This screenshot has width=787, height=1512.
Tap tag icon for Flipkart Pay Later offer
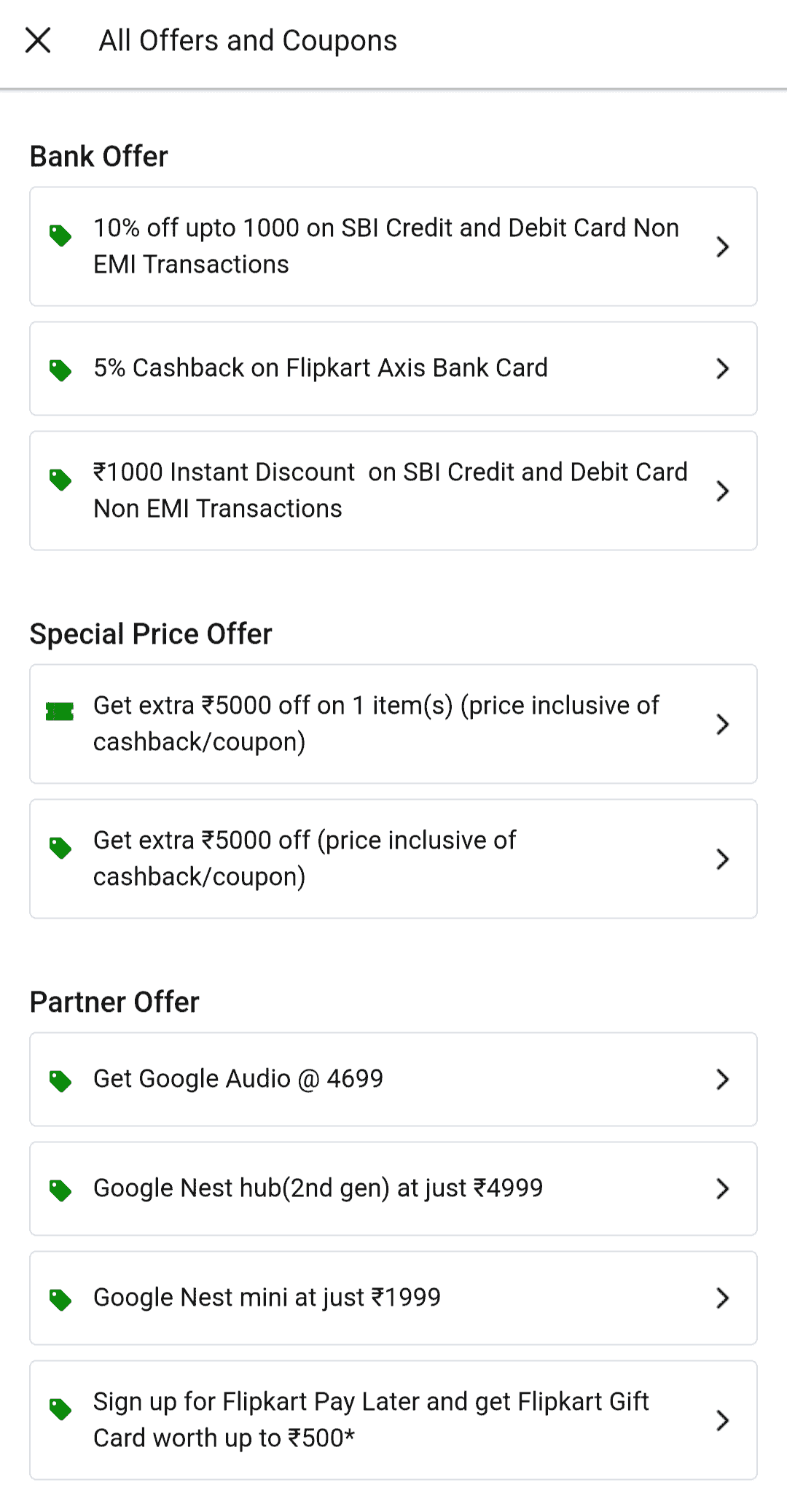click(60, 1409)
